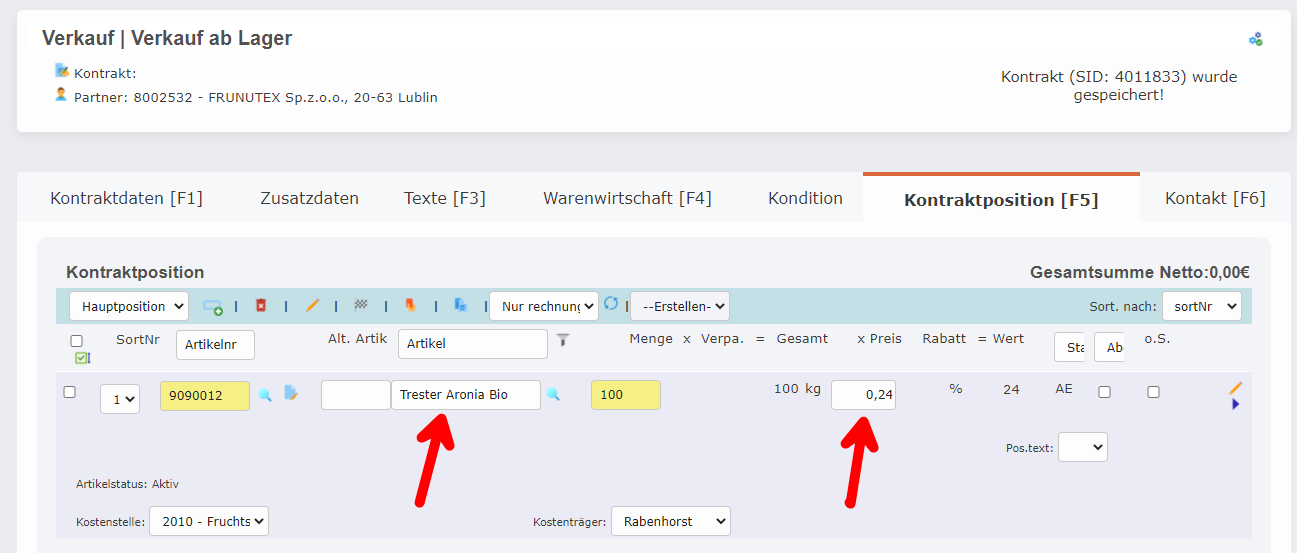1297x553 pixels.
Task: Open the Pos.text dropdown
Action: pyautogui.click(x=1083, y=447)
